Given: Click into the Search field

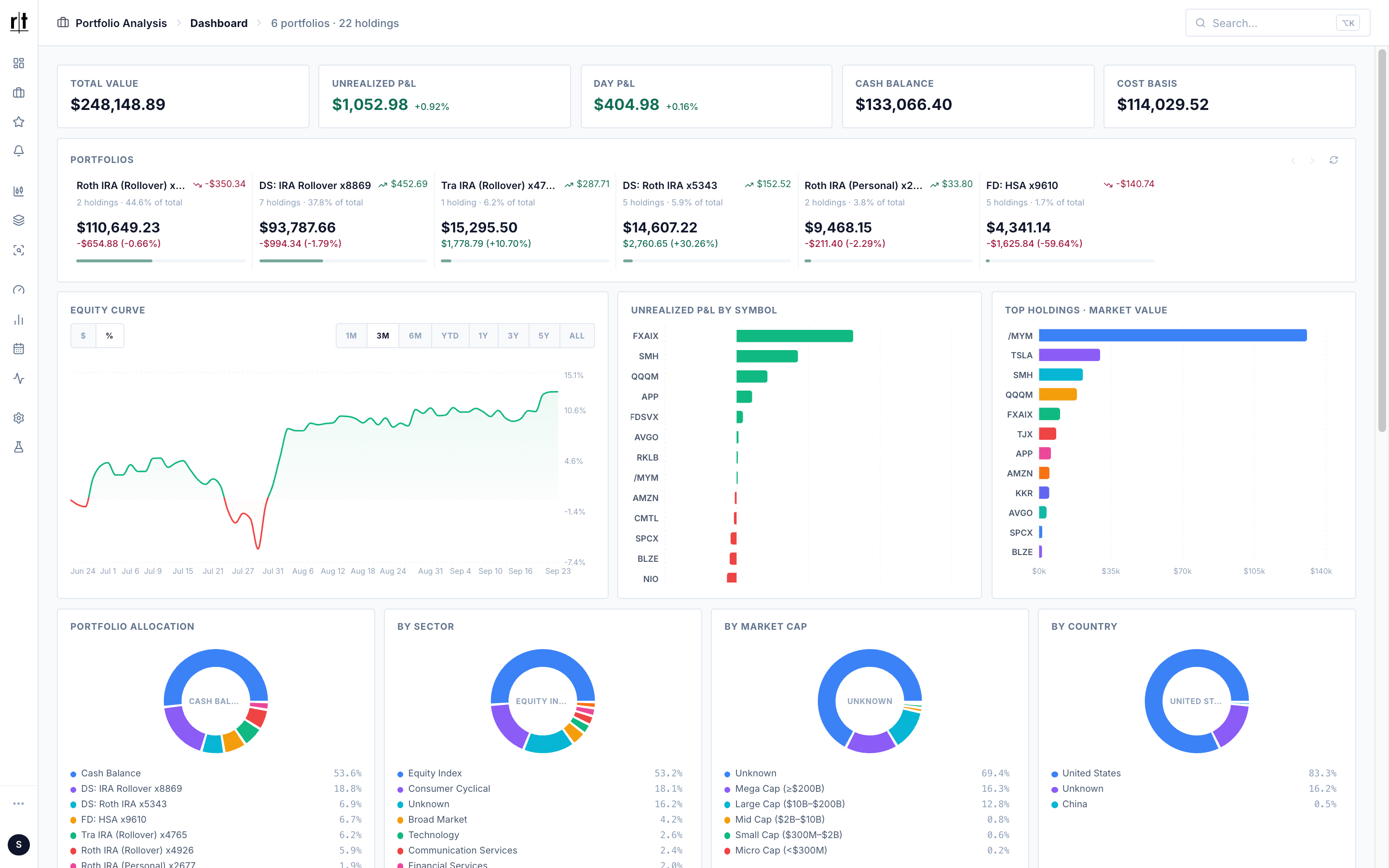Looking at the screenshot, I should tap(1278, 23).
